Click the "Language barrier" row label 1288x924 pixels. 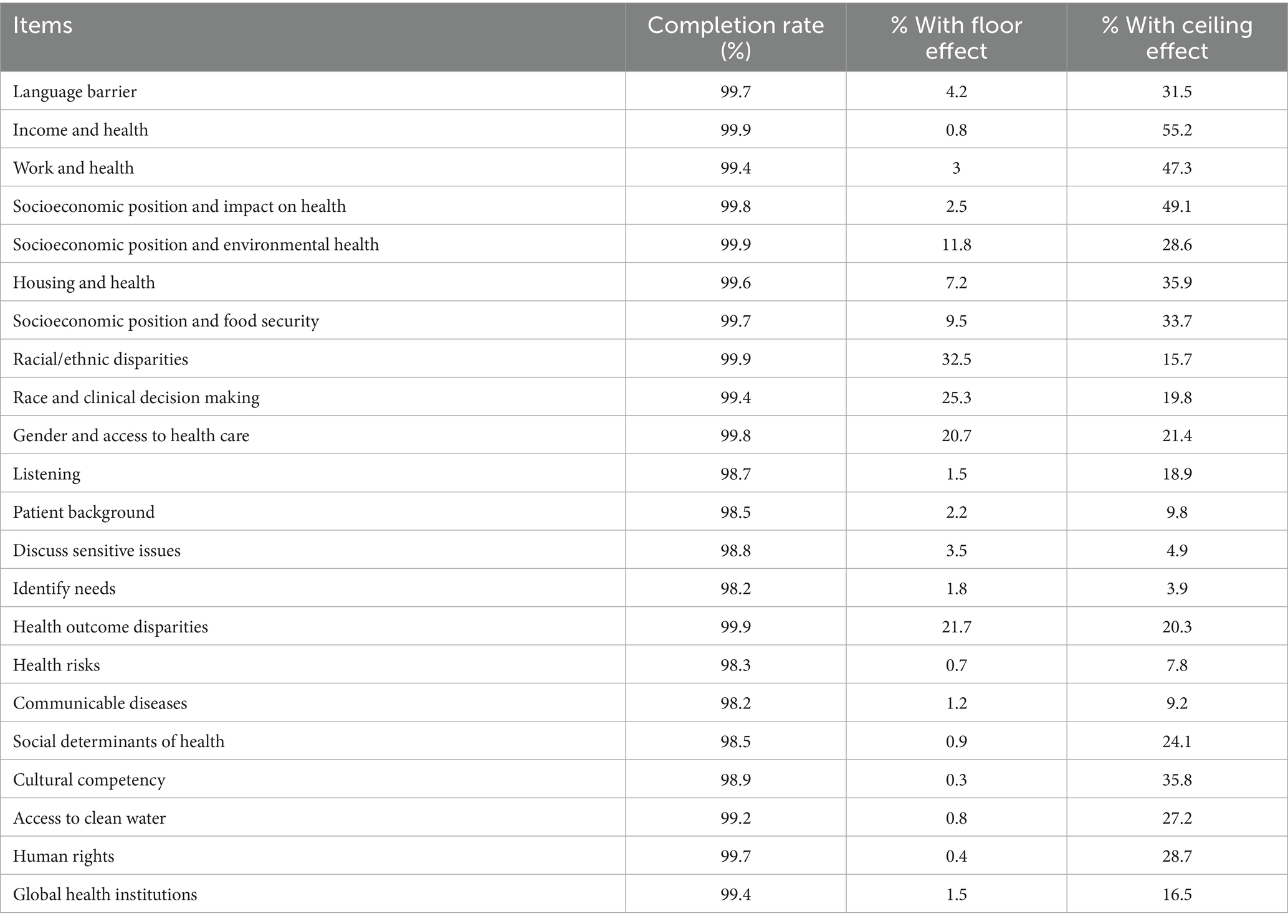pos(75,92)
